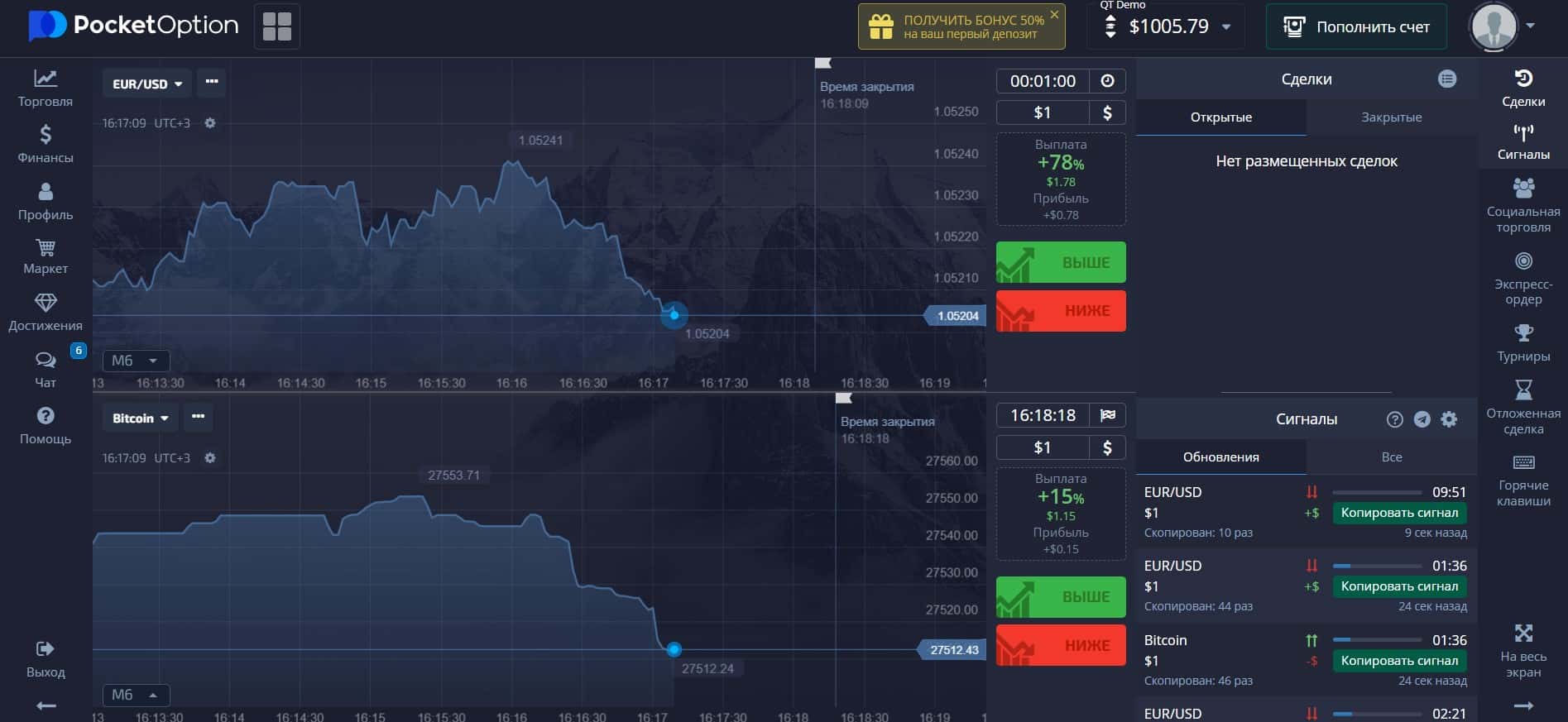
Task: Click Pocket Option logo
Action: 133,26
